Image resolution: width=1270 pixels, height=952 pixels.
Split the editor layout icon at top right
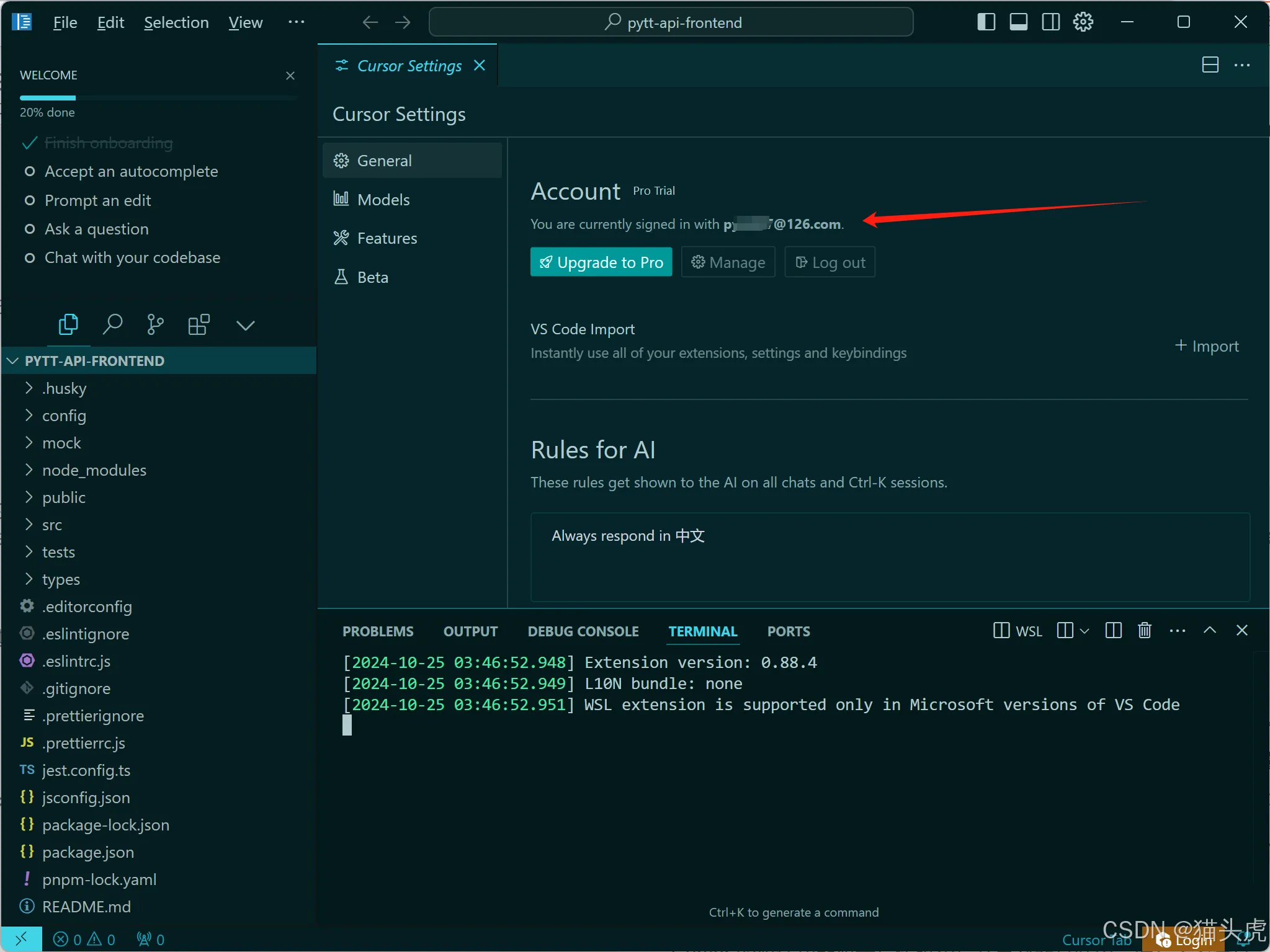tap(1210, 65)
